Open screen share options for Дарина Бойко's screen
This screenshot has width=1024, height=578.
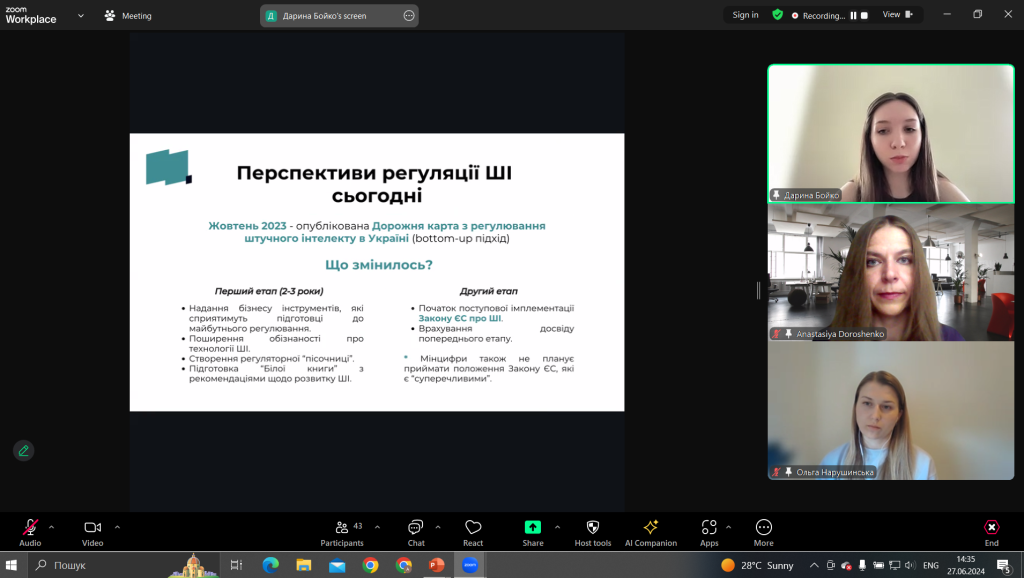pos(409,16)
